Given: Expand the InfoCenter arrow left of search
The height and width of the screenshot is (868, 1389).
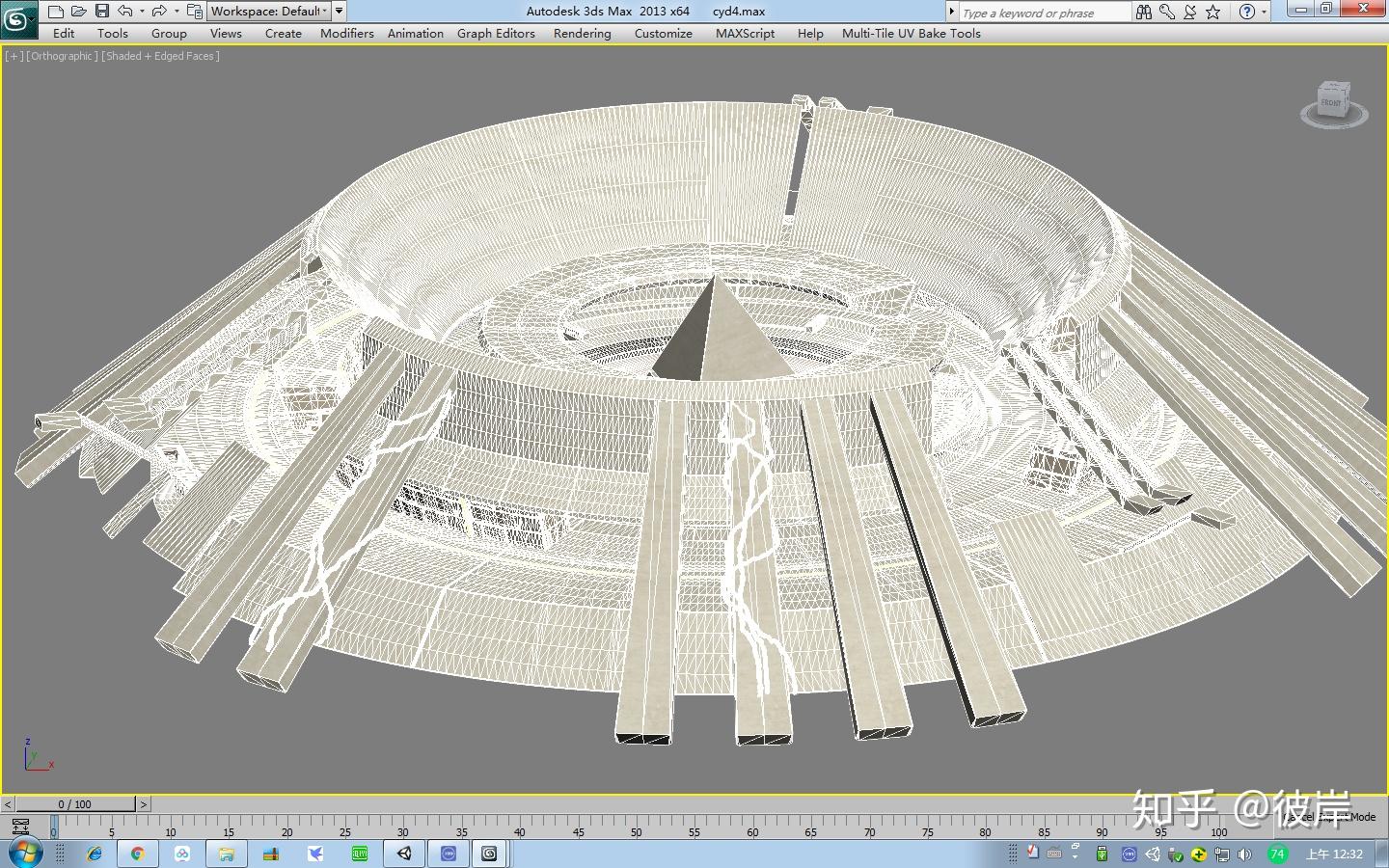Looking at the screenshot, I should coord(951,13).
